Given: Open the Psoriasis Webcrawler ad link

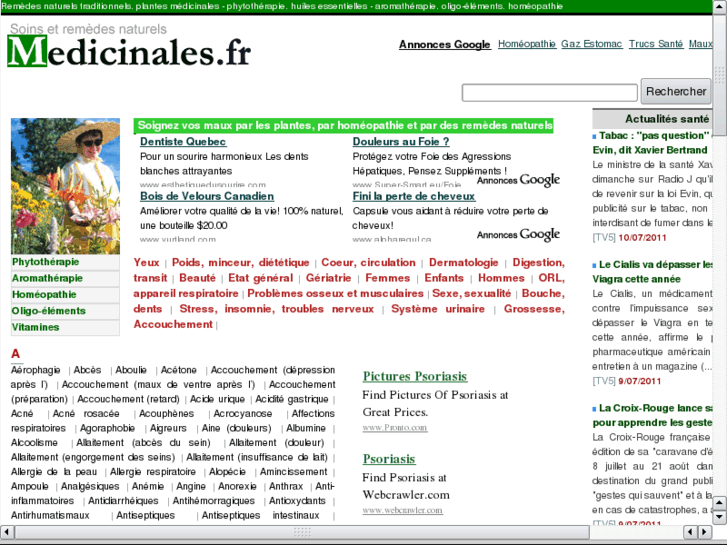Looking at the screenshot, I should (389, 459).
